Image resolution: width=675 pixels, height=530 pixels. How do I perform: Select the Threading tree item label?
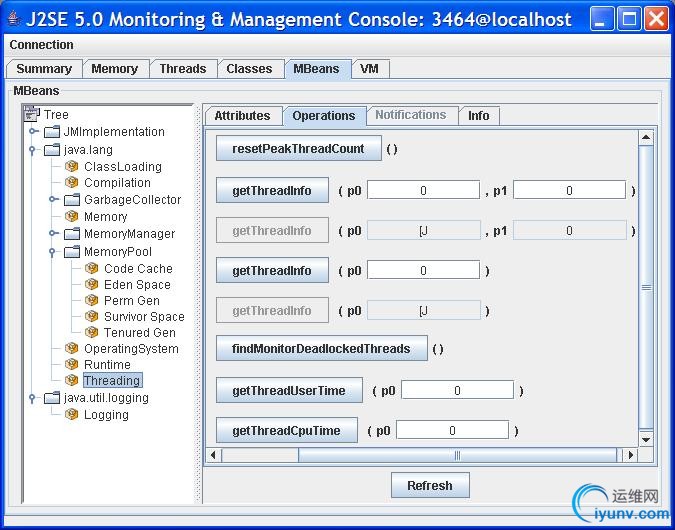[112, 380]
